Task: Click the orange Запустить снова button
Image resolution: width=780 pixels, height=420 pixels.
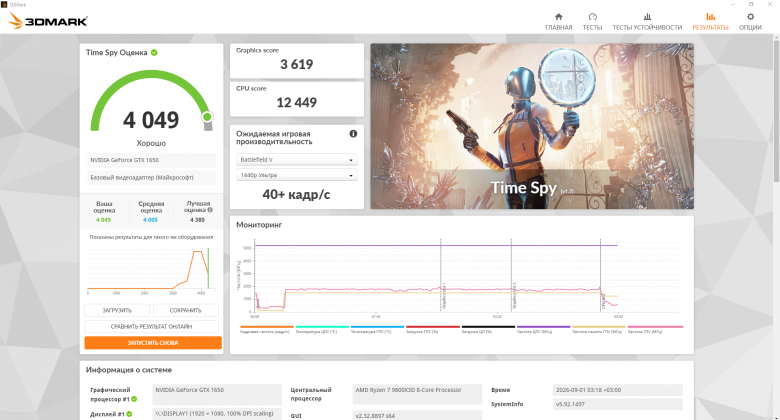Action: 153,343
